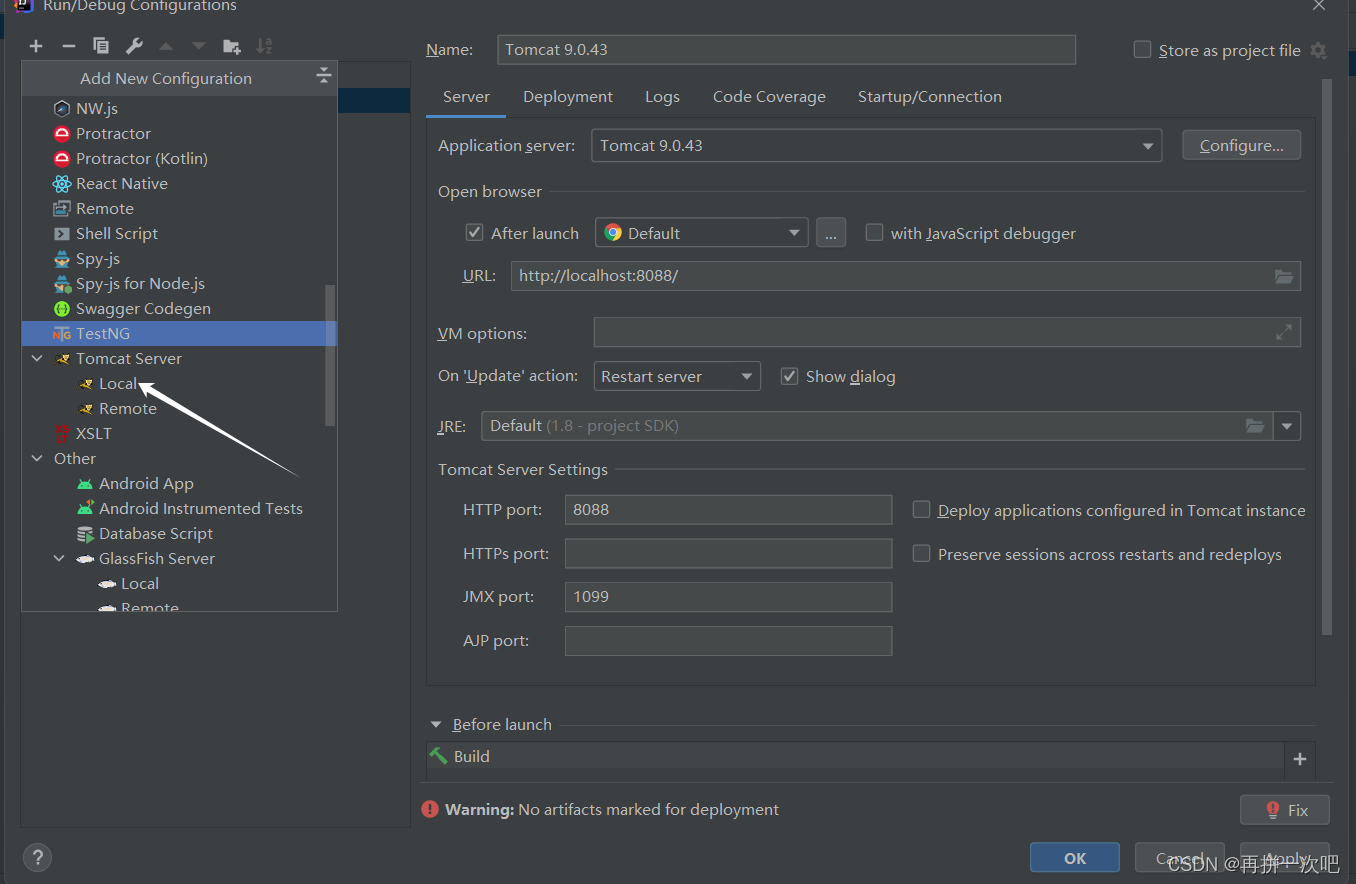Open Store as project file gear settings
This screenshot has height=884, width=1356.
pos(1319,50)
